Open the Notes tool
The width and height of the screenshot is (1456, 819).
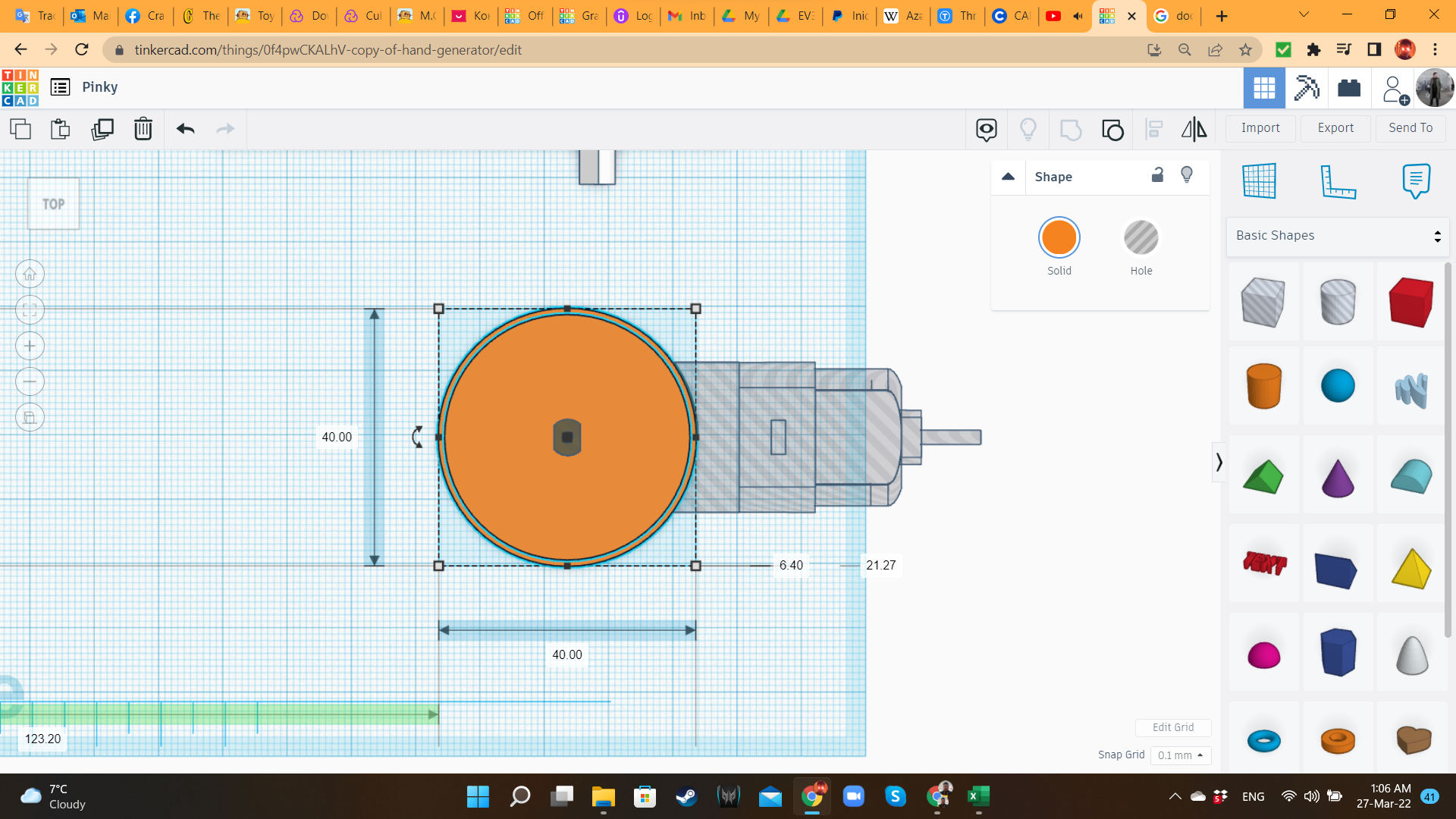tap(1416, 180)
